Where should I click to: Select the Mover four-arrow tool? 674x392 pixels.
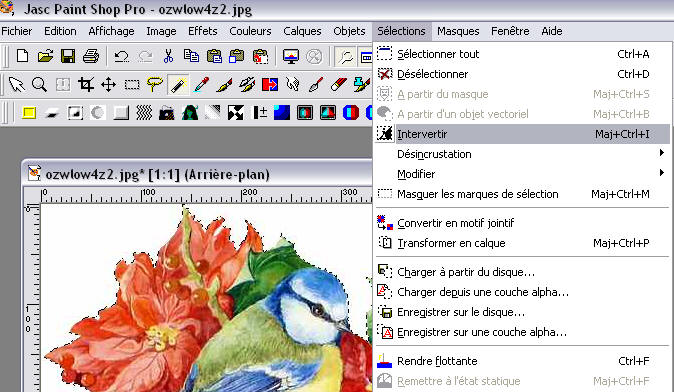click(108, 85)
